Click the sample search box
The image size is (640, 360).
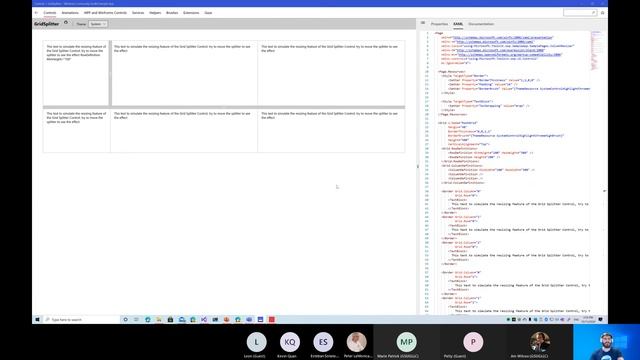tap(580, 13)
